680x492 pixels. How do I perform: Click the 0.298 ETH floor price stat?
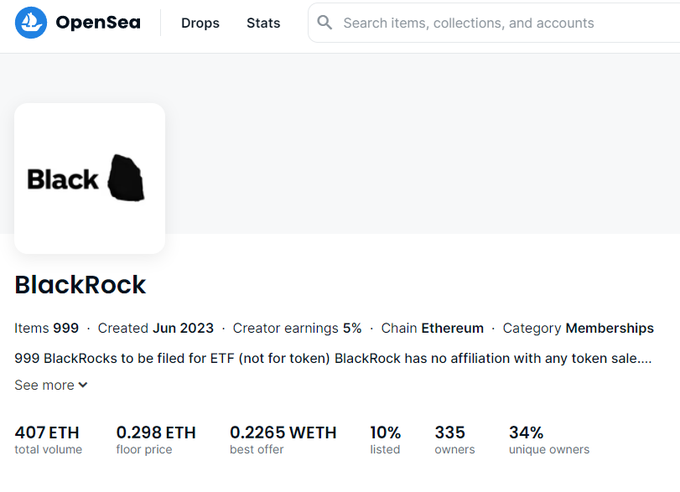(156, 440)
